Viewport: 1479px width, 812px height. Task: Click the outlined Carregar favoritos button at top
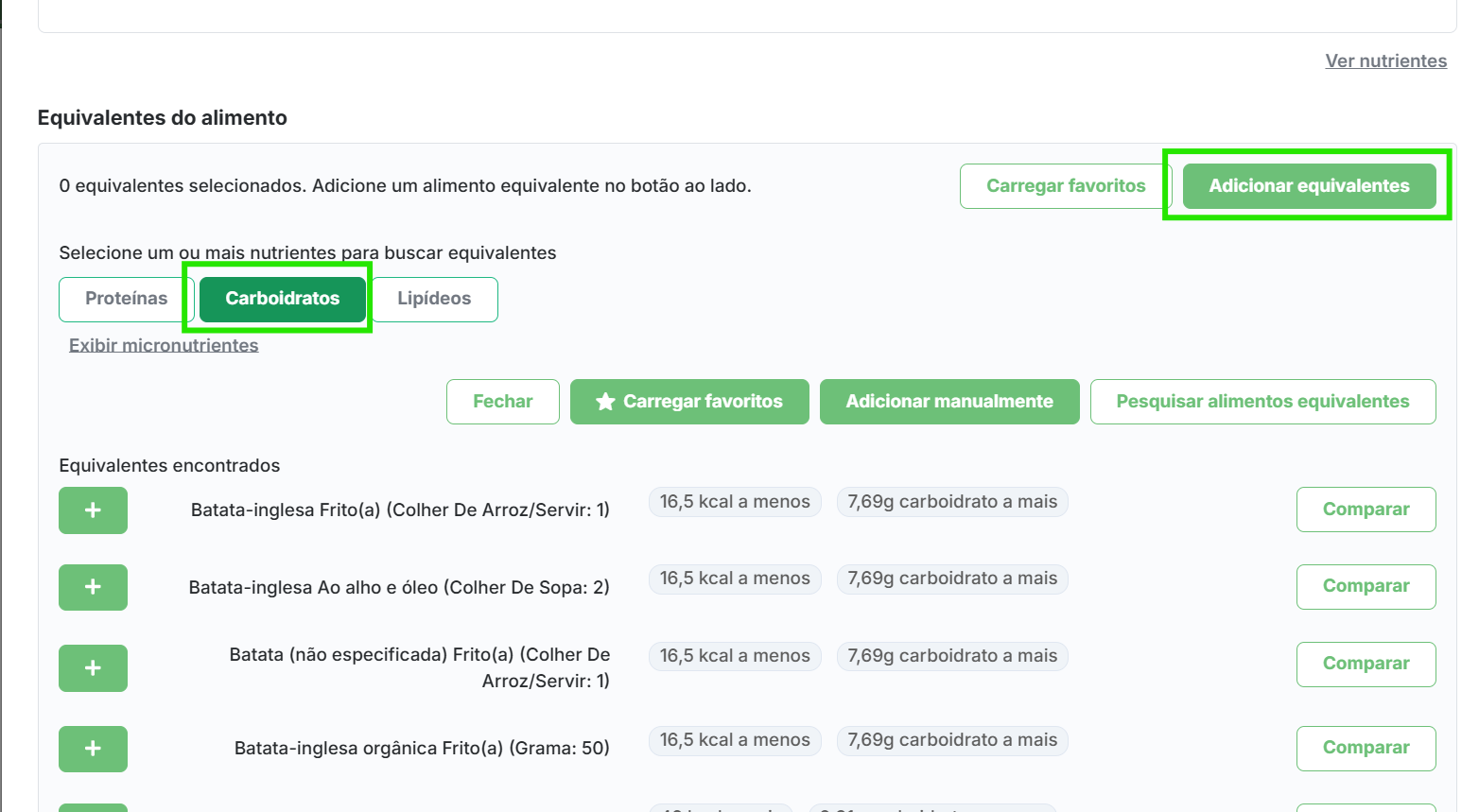(x=1065, y=186)
